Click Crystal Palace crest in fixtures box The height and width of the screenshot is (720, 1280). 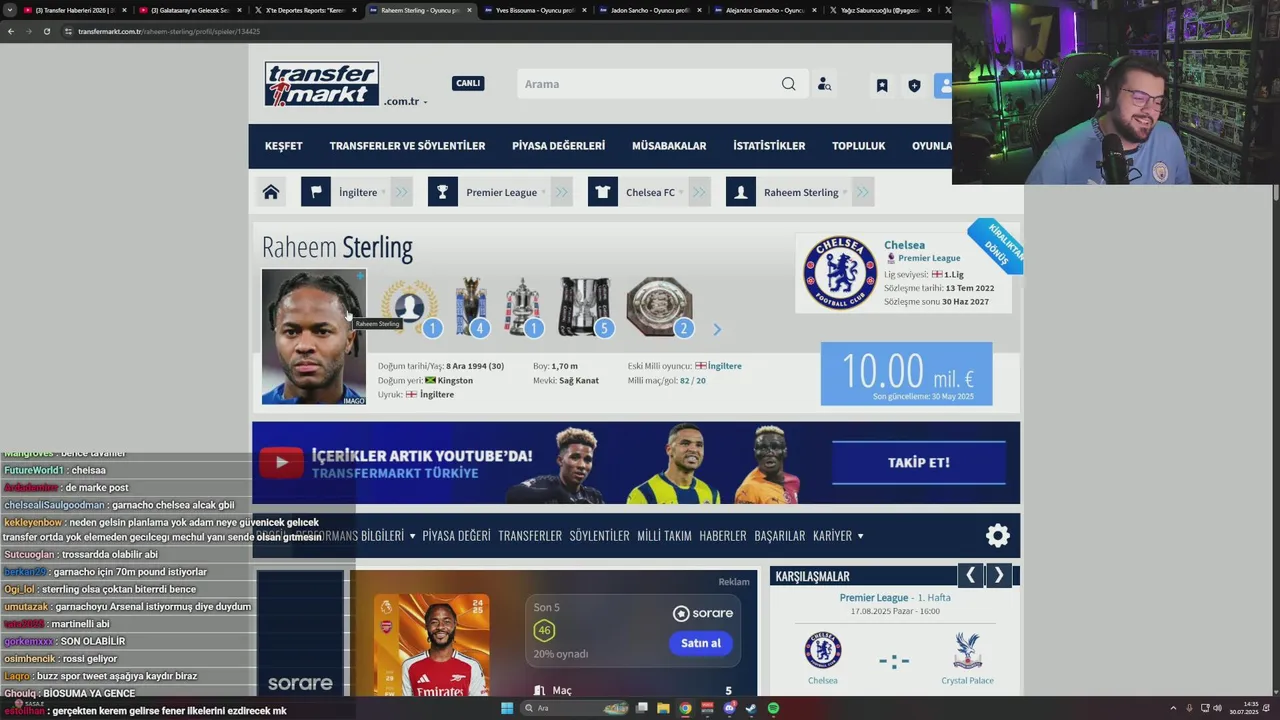(967, 651)
